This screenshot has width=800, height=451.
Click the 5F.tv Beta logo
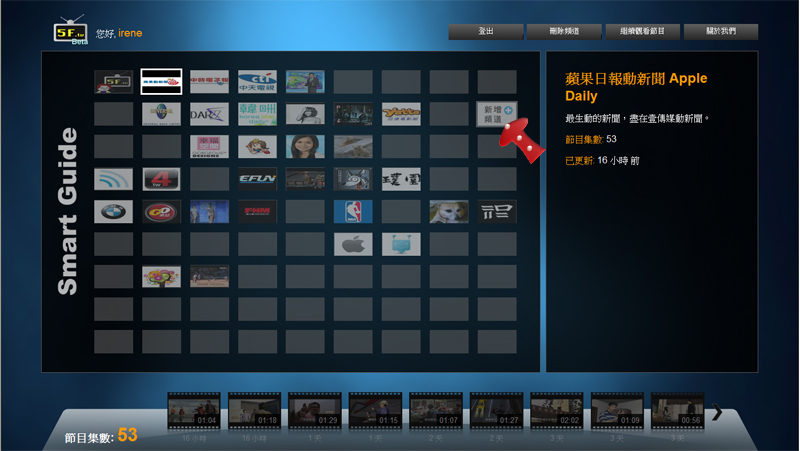[71, 32]
